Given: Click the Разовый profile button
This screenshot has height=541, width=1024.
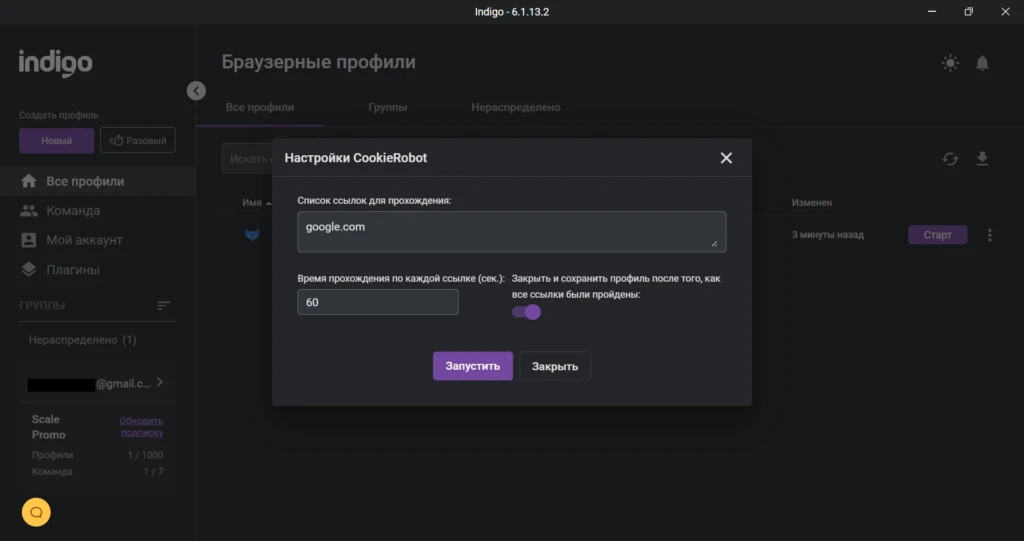Looking at the screenshot, I should (138, 140).
